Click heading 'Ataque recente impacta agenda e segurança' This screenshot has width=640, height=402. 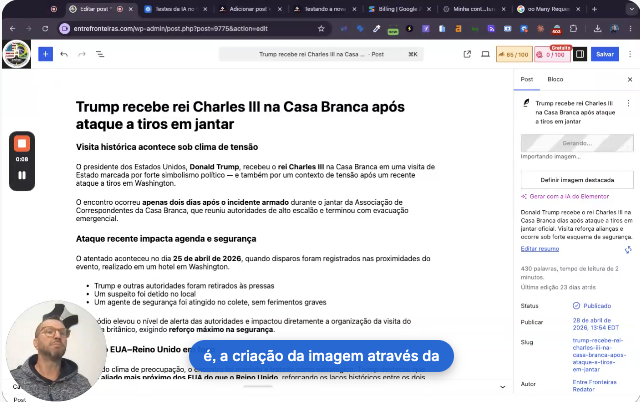[x=166, y=239]
